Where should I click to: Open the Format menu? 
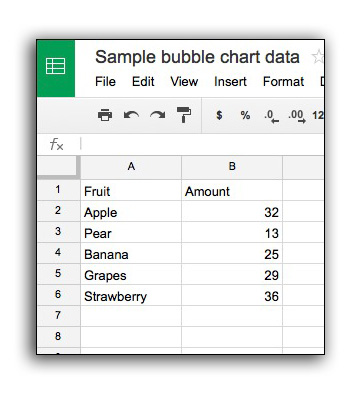[283, 82]
